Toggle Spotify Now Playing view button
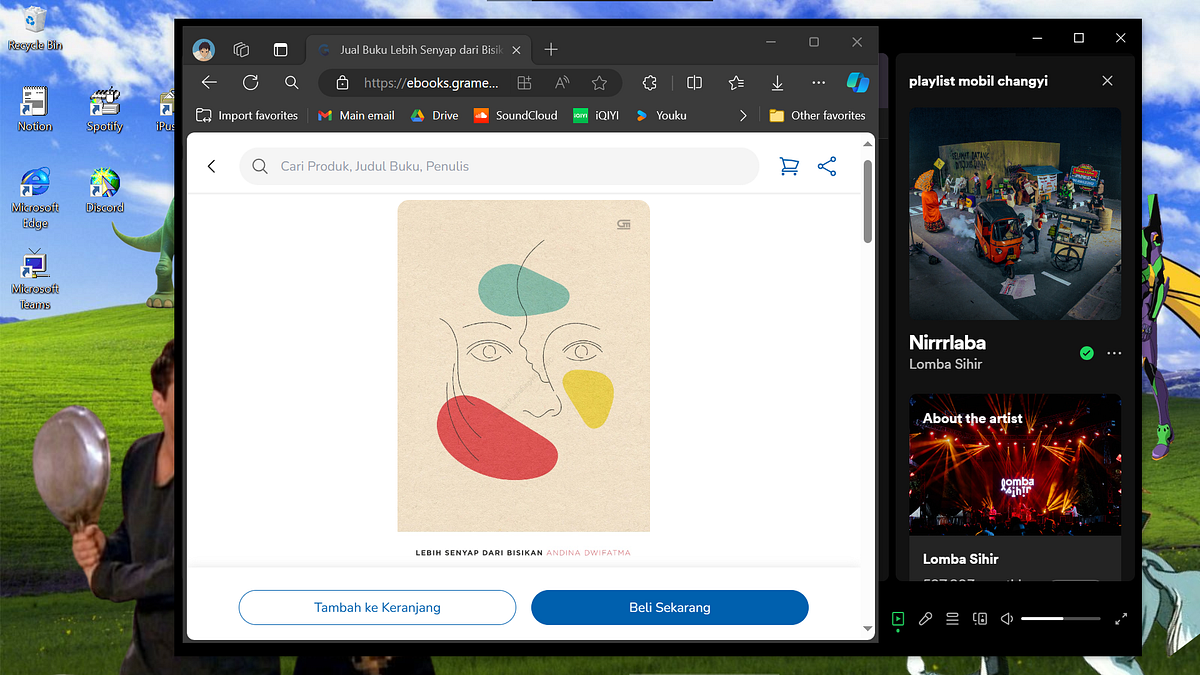 pyautogui.click(x=898, y=619)
